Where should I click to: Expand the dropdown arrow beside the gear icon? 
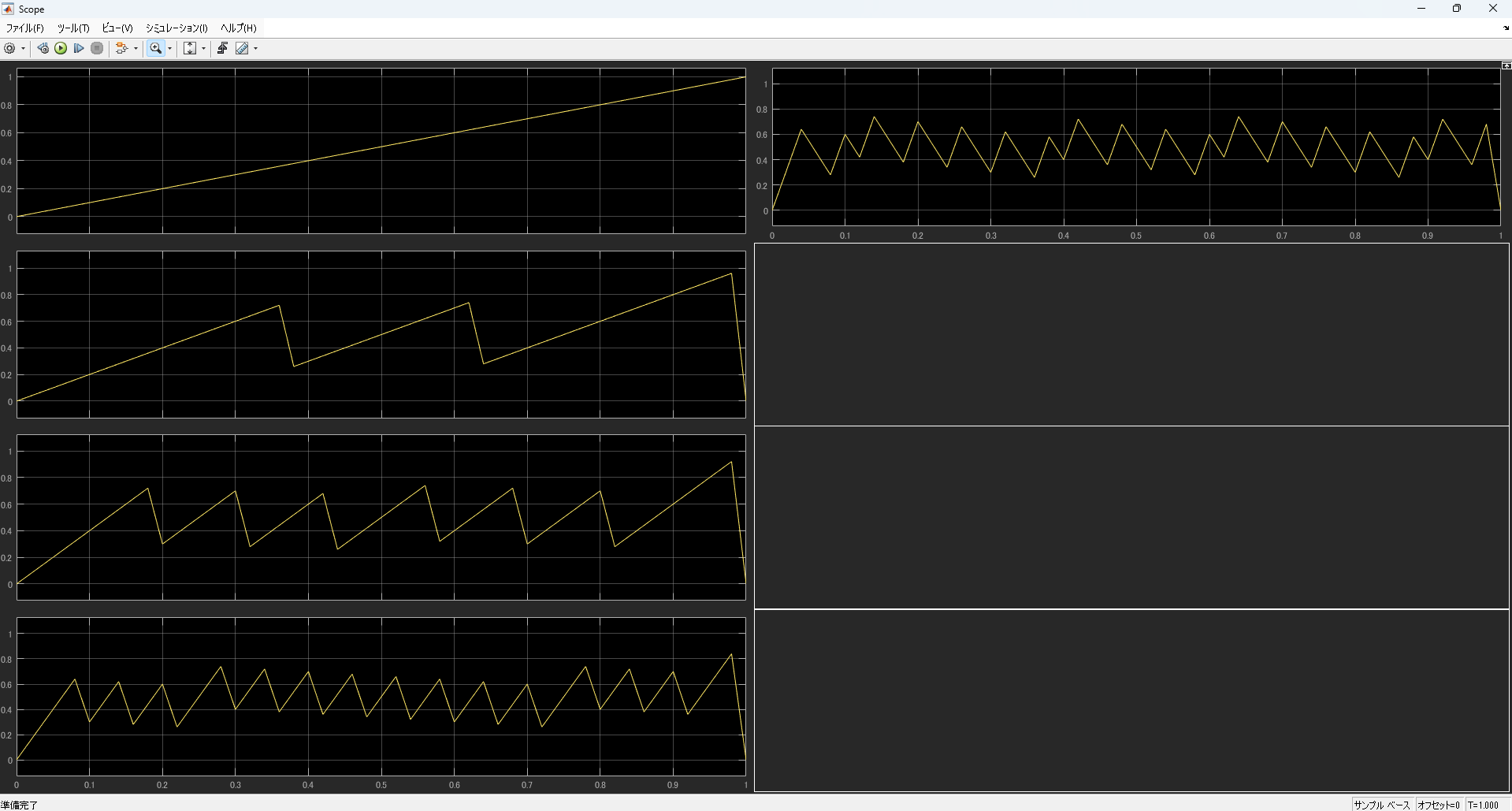click(23, 49)
